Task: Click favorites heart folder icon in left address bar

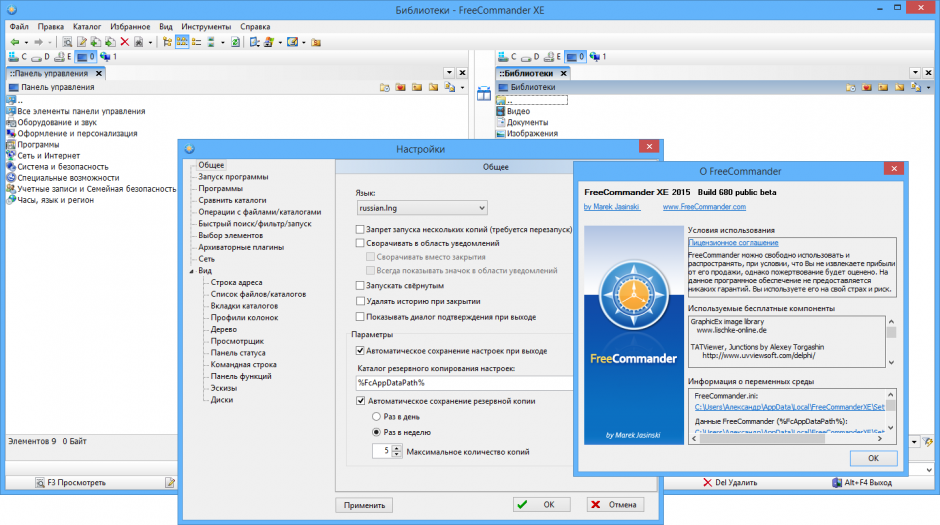Action: [400, 88]
